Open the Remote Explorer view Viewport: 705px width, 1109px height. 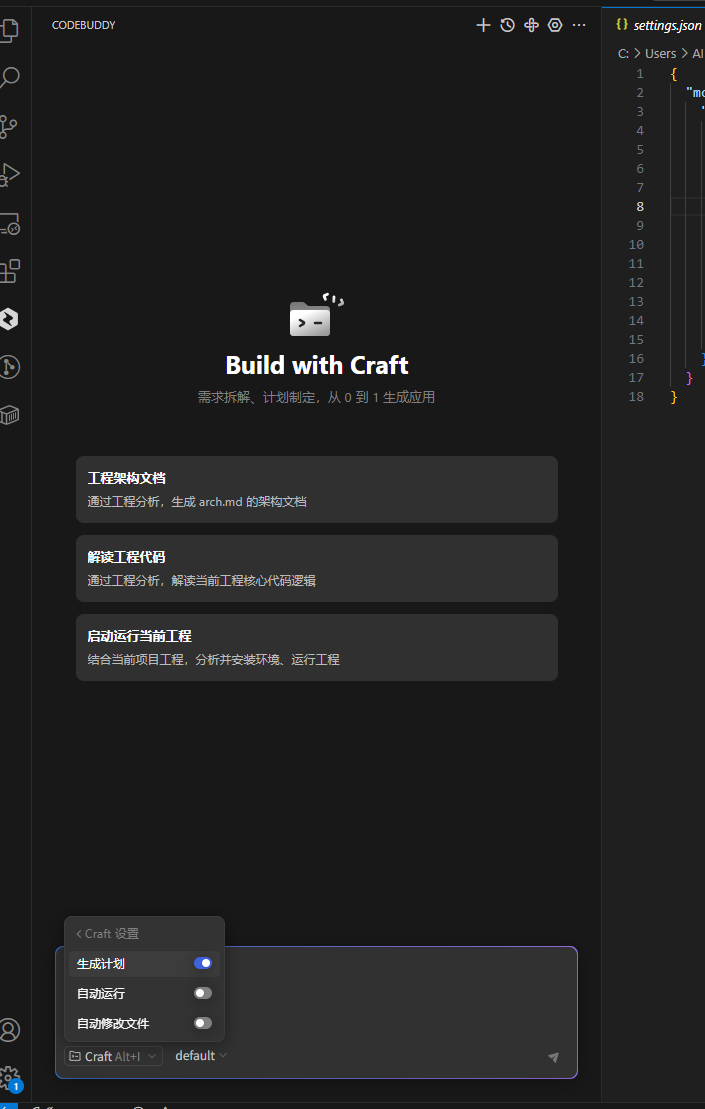[9, 223]
